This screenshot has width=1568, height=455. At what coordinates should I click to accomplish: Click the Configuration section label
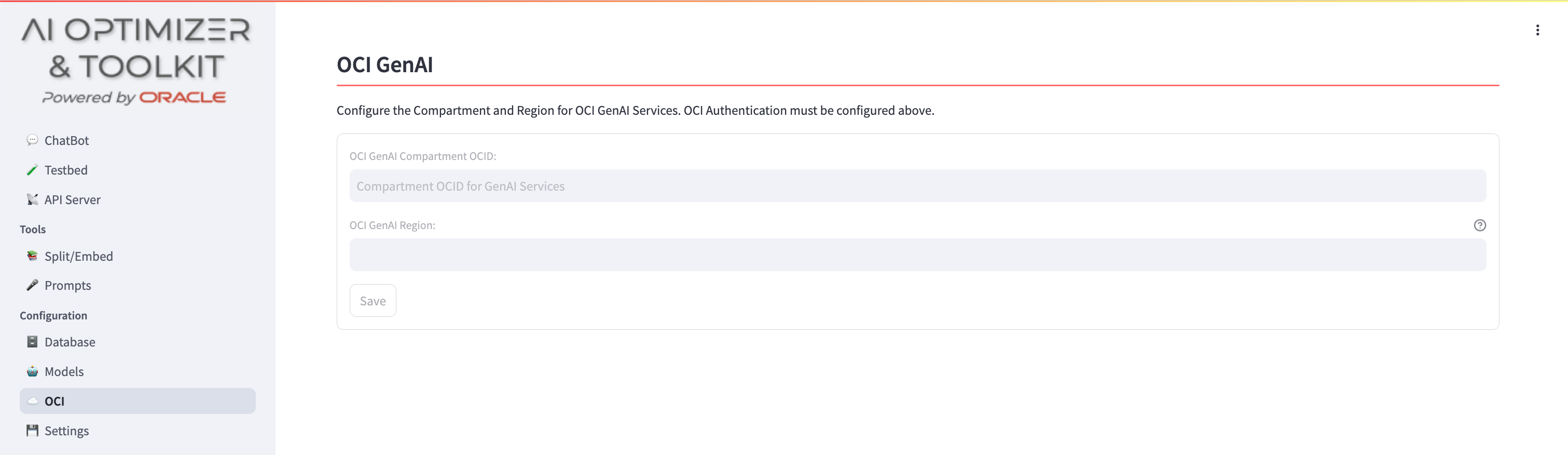point(53,315)
